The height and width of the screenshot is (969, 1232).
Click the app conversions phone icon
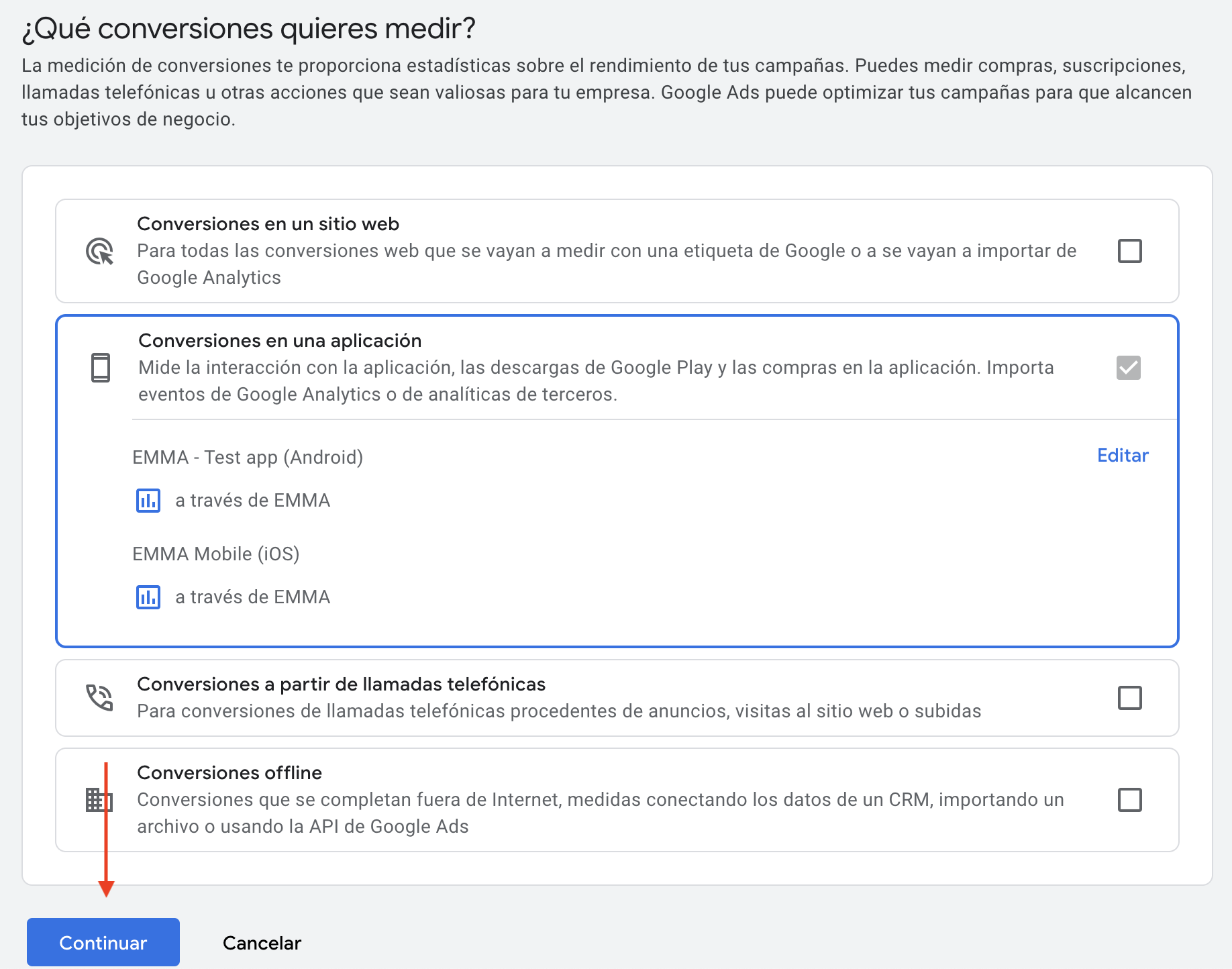101,368
